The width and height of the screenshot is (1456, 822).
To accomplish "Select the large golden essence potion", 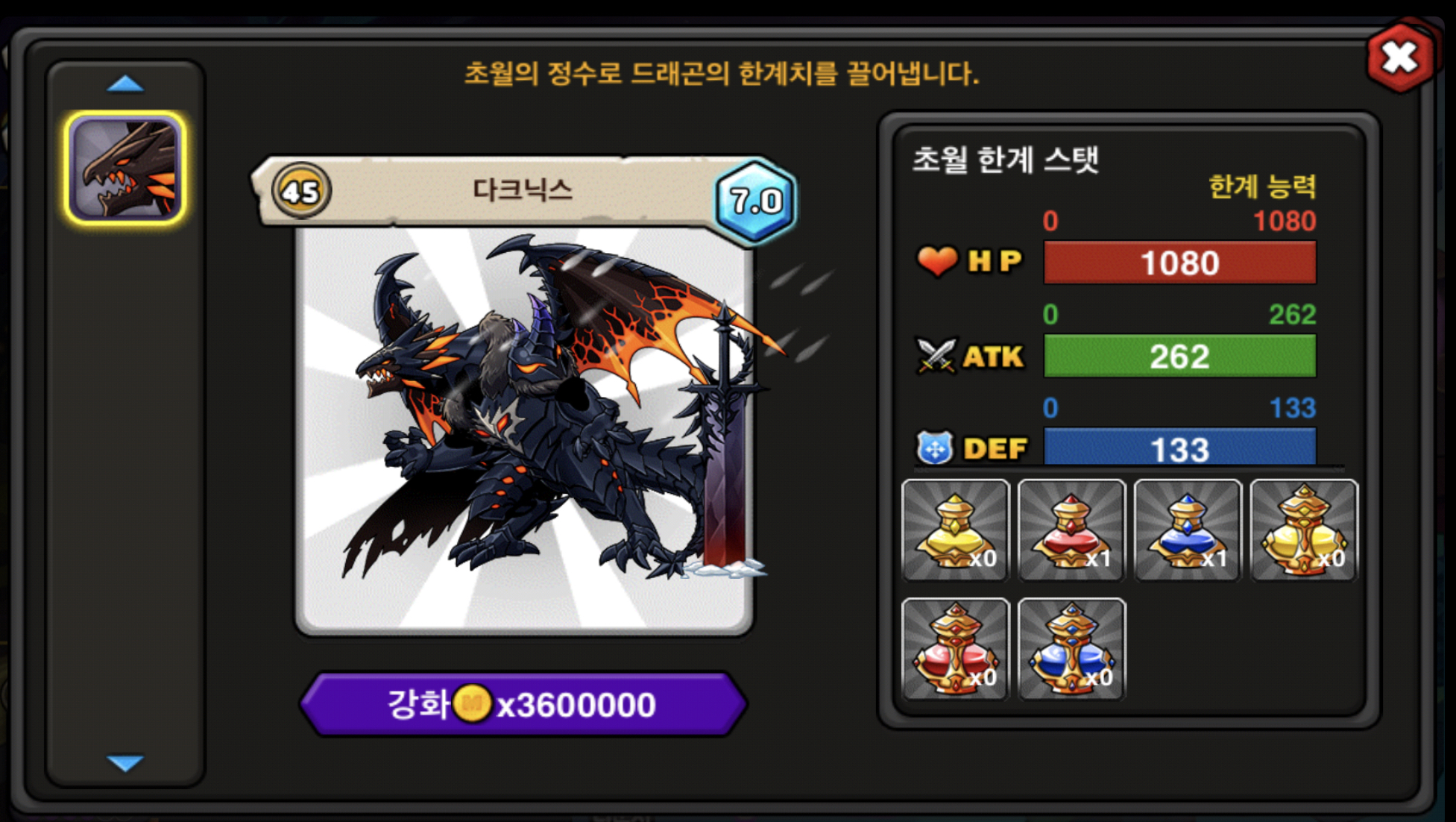I will 1305,530.
